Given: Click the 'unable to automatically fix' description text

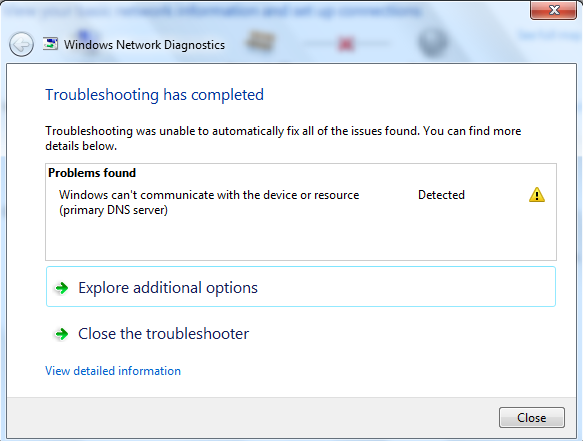Looking at the screenshot, I should (283, 138).
